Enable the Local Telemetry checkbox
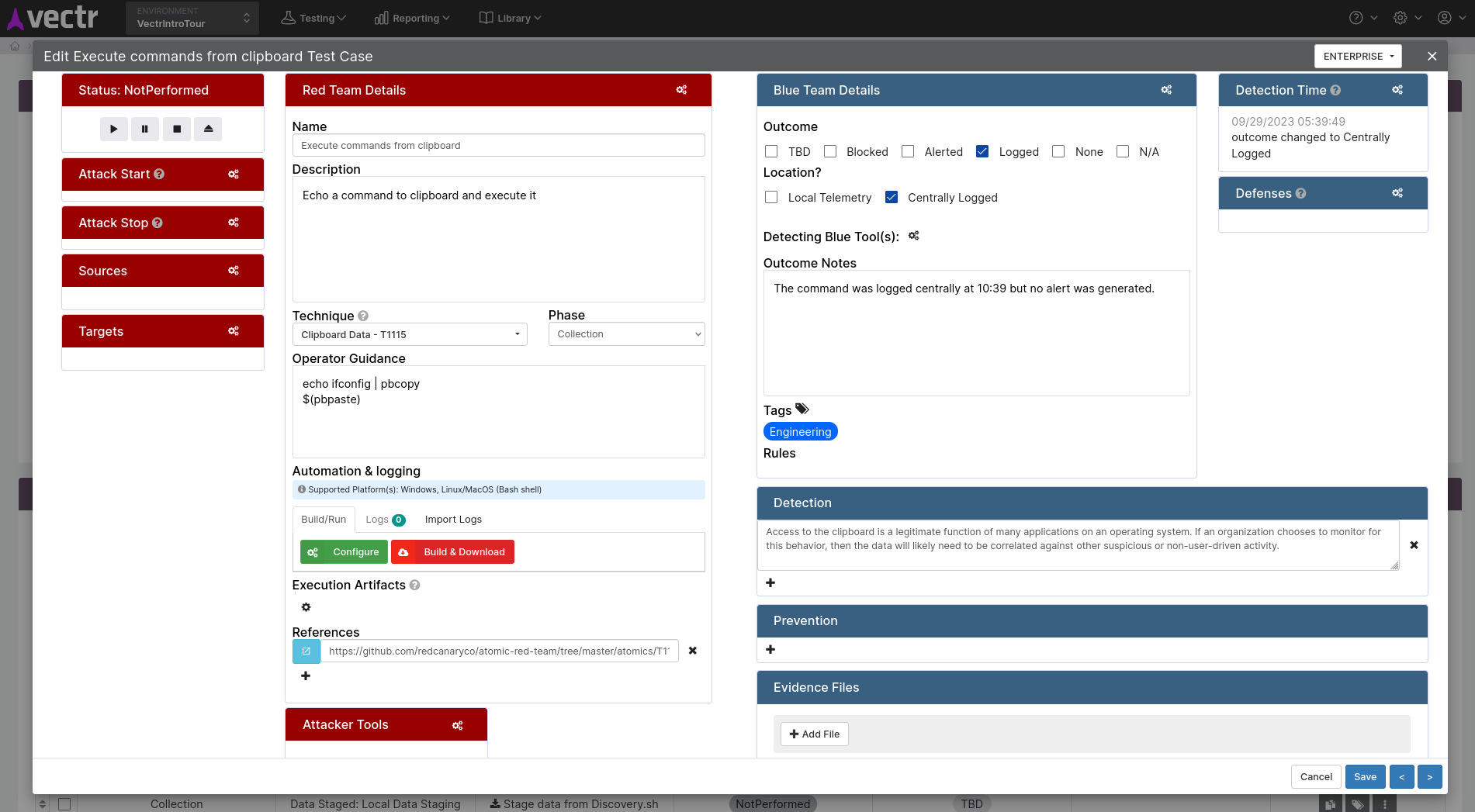This screenshot has height=812, width=1475. point(771,198)
